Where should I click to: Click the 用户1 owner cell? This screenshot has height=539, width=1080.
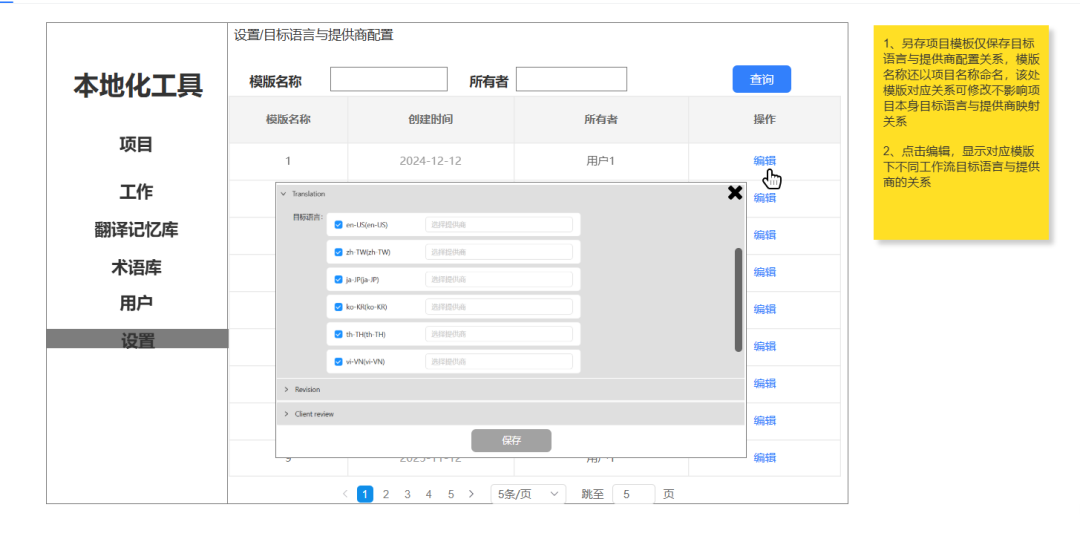pos(601,161)
